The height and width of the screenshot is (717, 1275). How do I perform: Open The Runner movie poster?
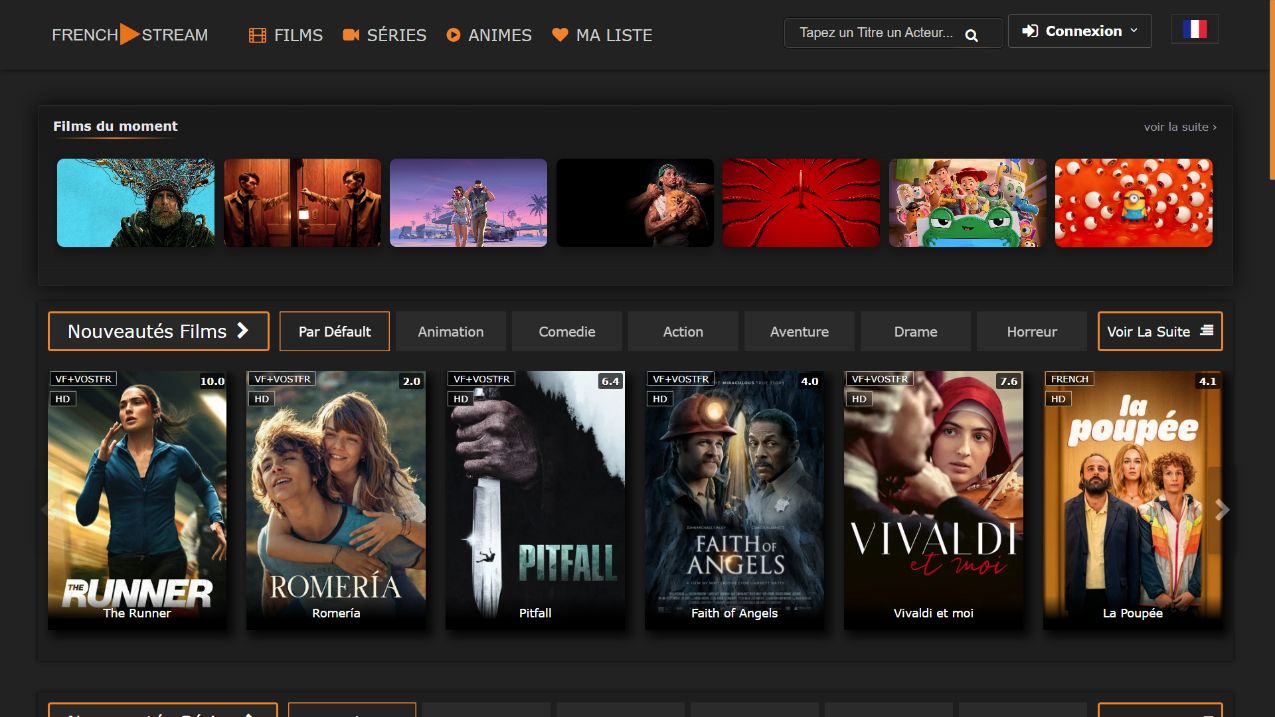tap(137, 500)
